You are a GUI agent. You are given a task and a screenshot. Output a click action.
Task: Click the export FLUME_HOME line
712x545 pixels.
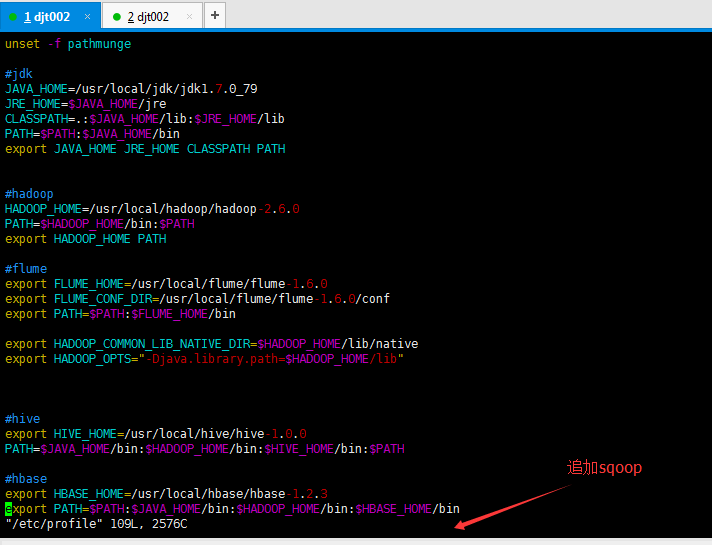[166, 284]
